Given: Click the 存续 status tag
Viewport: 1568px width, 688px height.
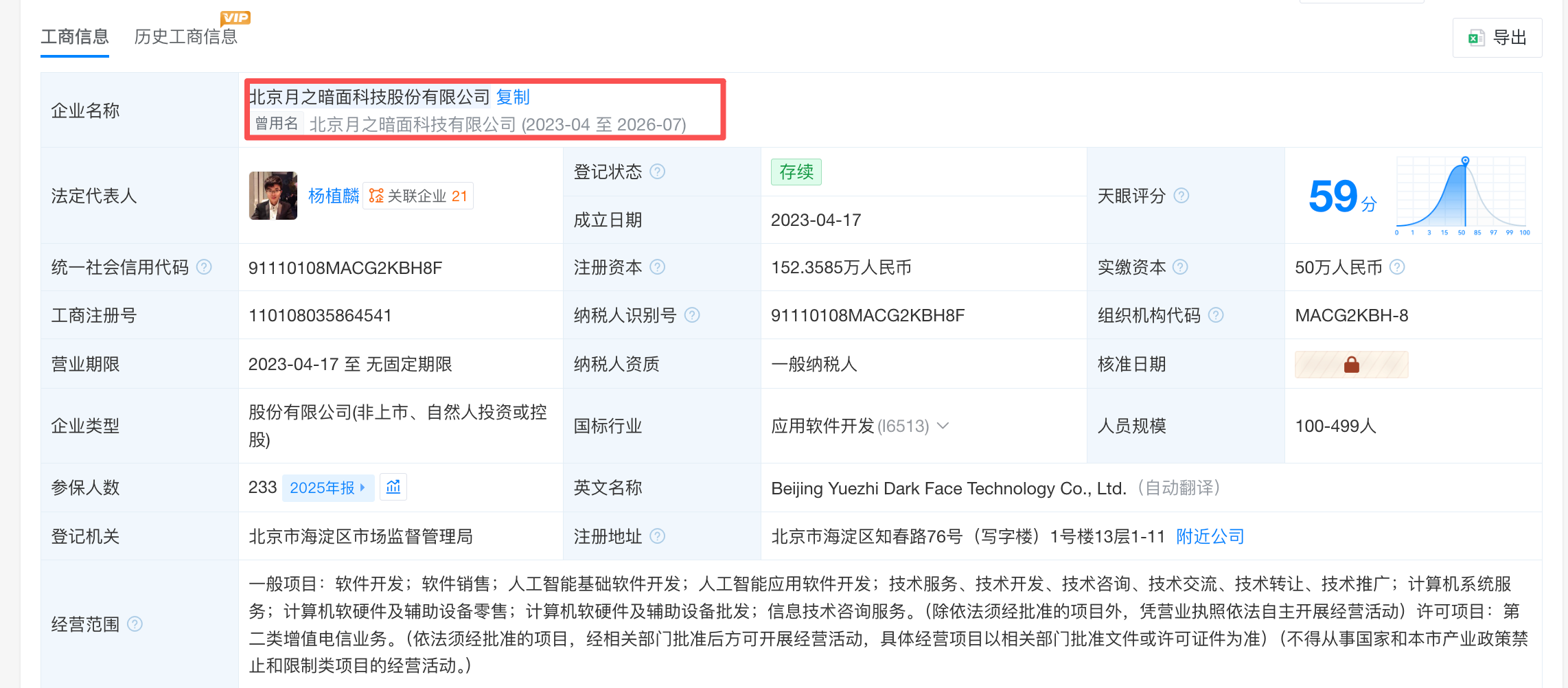Looking at the screenshot, I should tap(796, 172).
